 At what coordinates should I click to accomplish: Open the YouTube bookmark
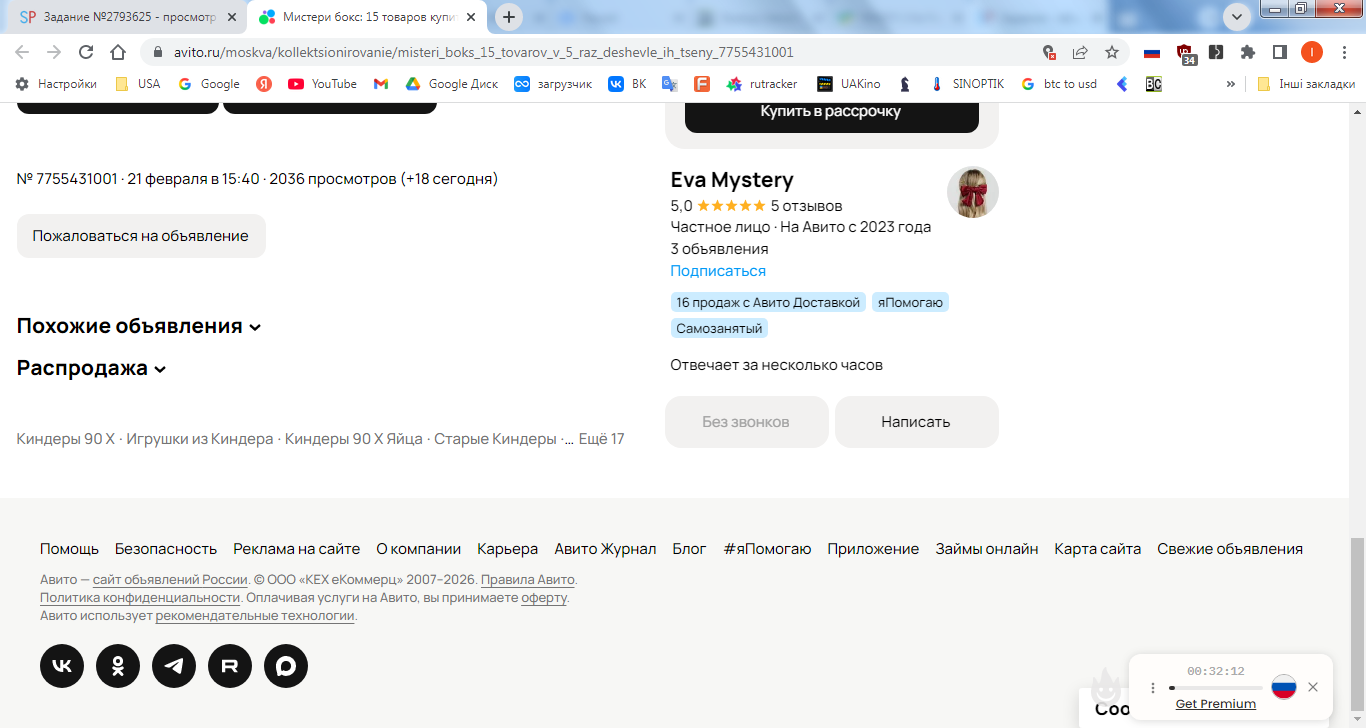(x=322, y=84)
